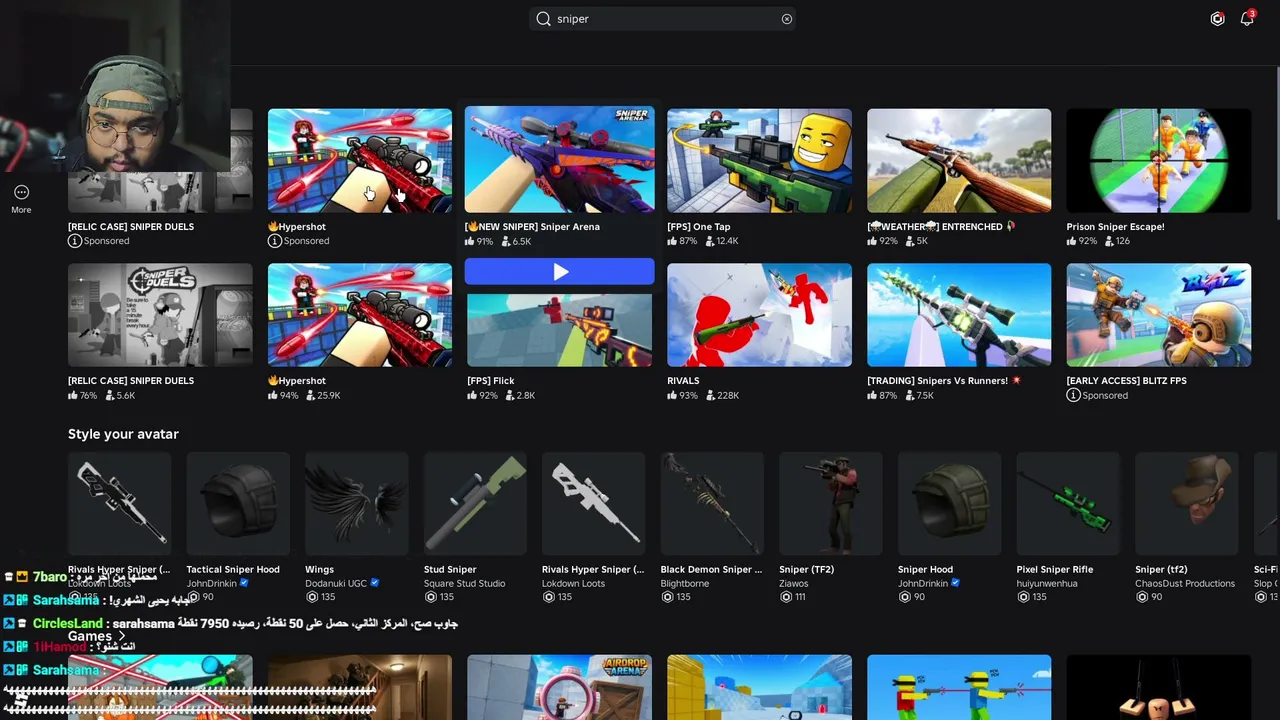Open the ENTRENCHED game thumbnail
Viewport: 1280px width, 720px height.
point(959,161)
